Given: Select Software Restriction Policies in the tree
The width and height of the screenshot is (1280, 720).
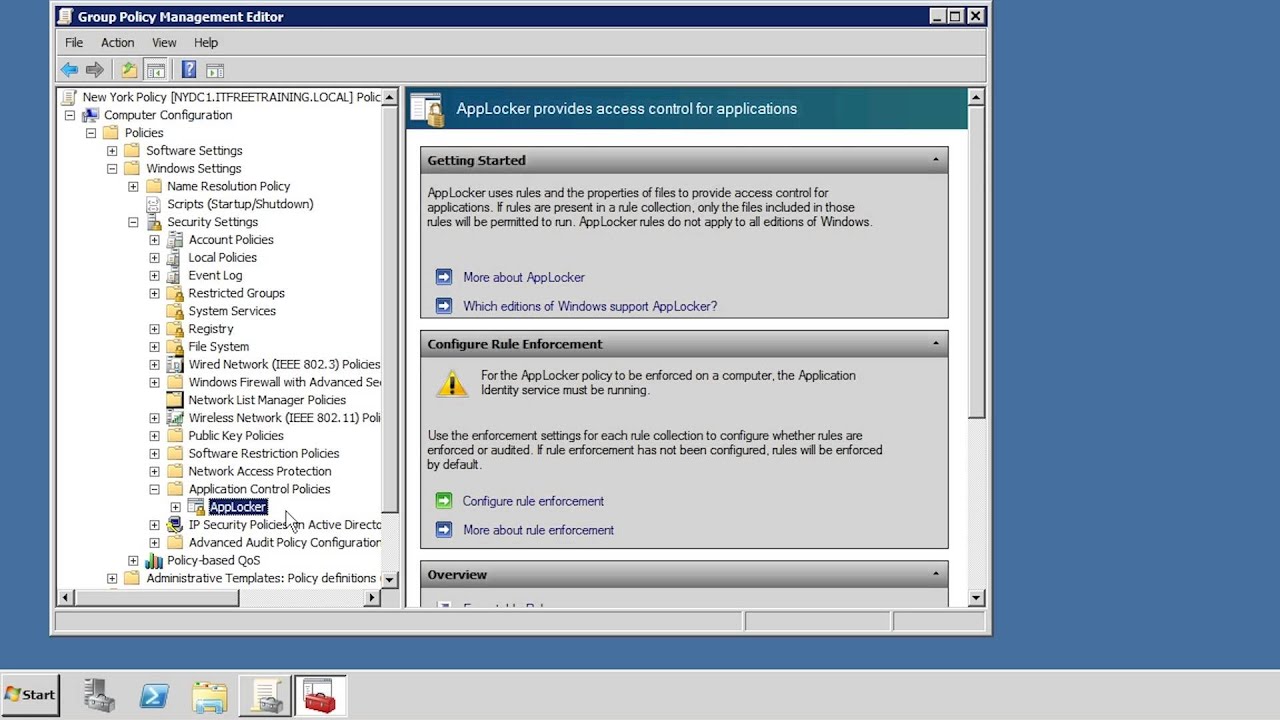Looking at the screenshot, I should (264, 454).
